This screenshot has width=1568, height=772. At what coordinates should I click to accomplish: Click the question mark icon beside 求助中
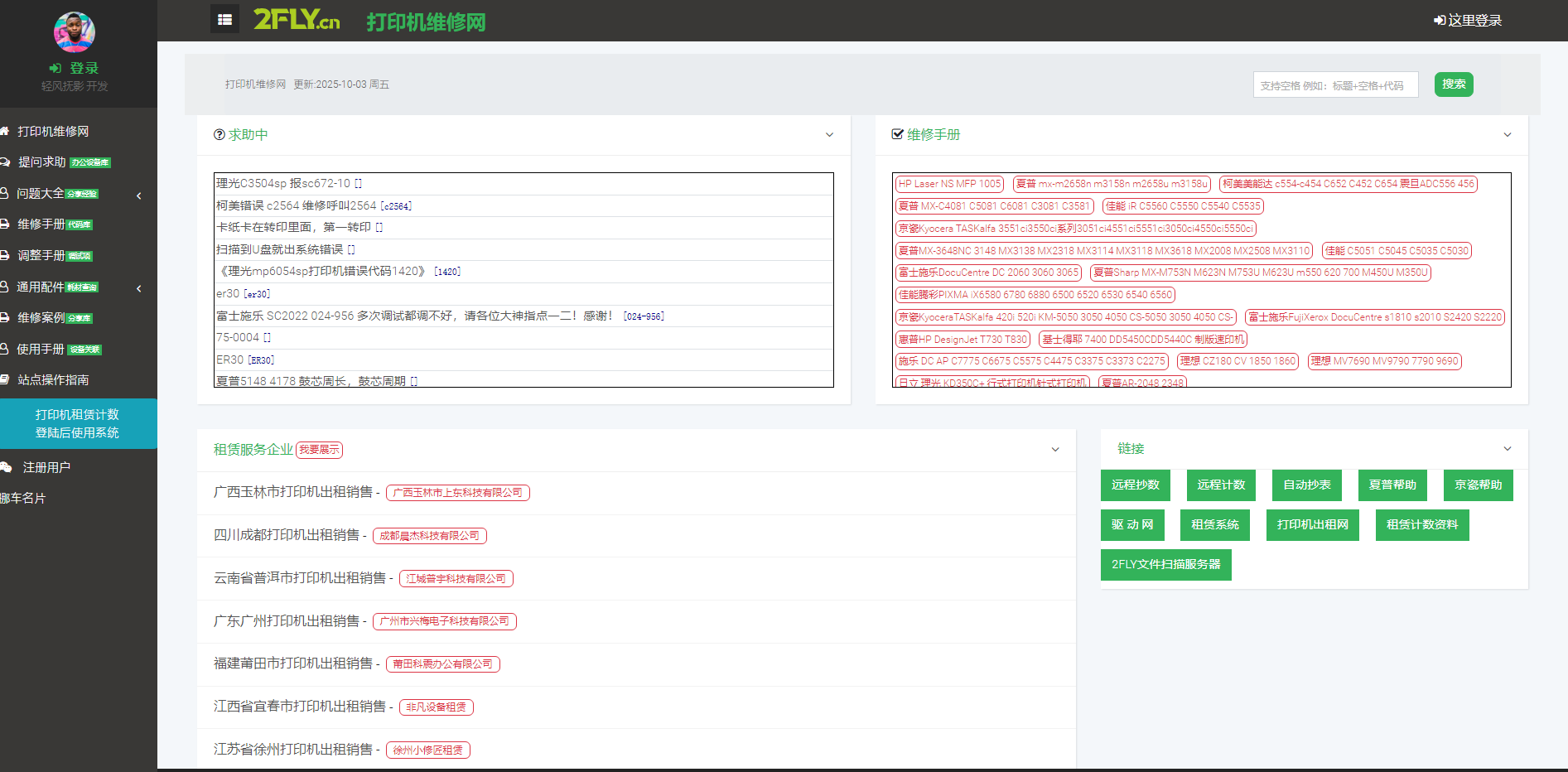[219, 135]
